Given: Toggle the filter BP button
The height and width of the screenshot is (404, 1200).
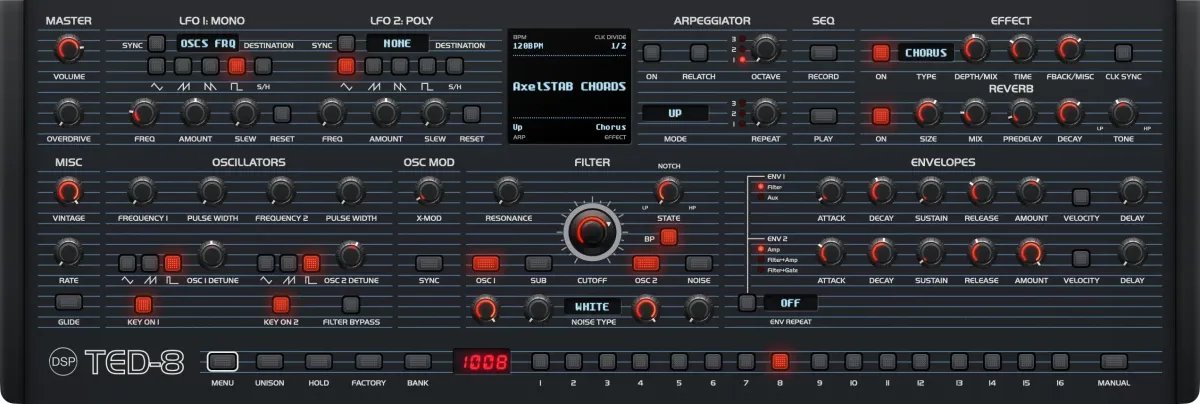Looking at the screenshot, I should coord(669,237).
